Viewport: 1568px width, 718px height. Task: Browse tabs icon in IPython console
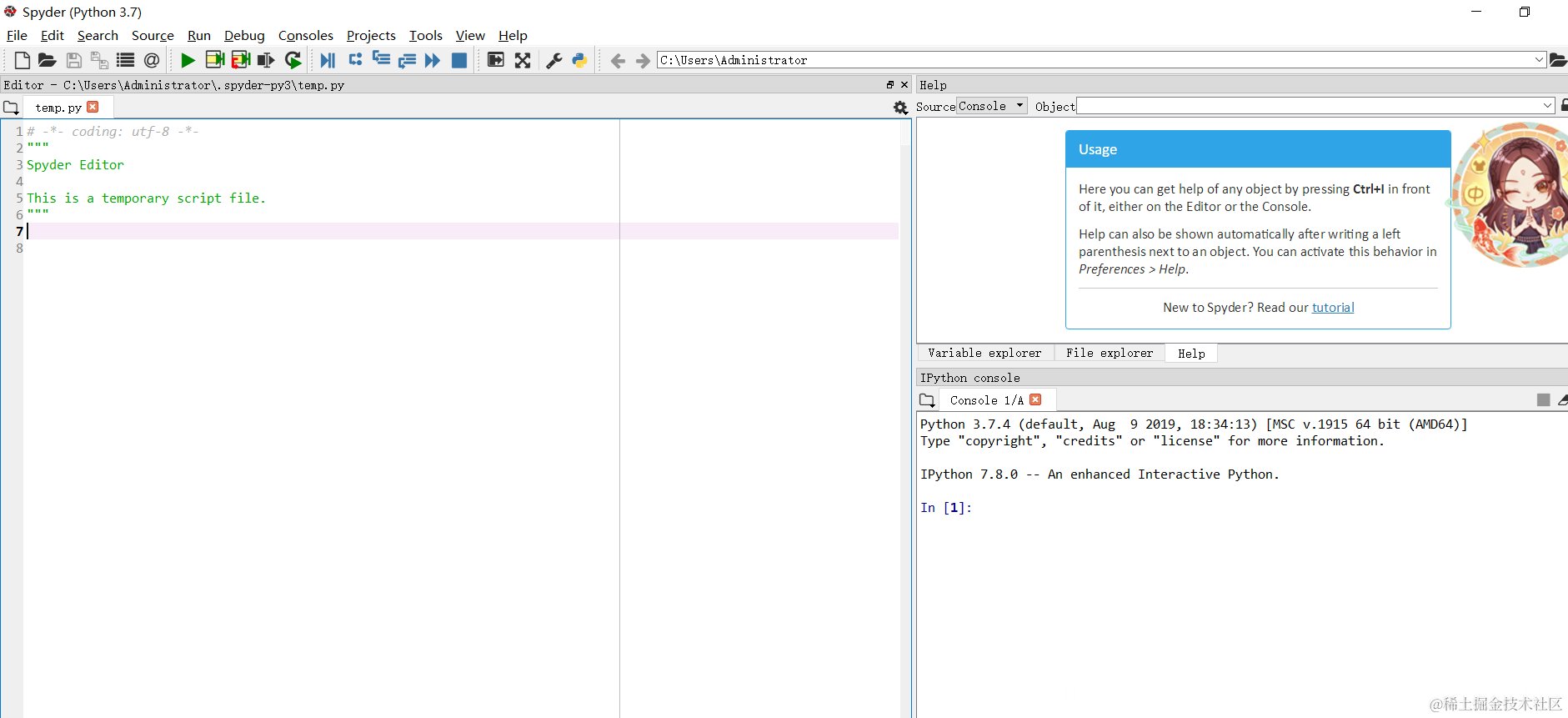pos(927,400)
